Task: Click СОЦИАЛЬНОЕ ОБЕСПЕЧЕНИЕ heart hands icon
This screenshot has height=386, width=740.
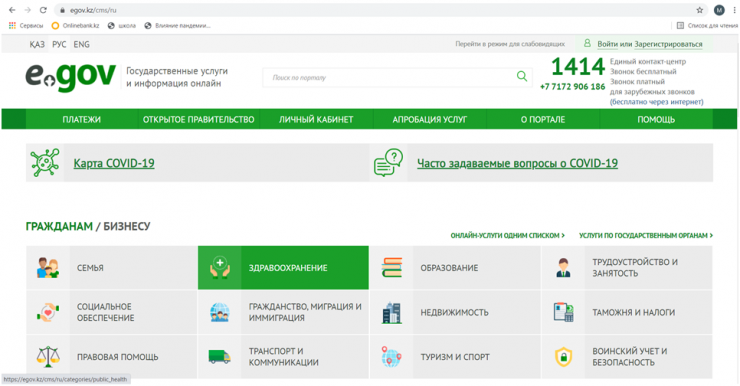Action: [48, 312]
